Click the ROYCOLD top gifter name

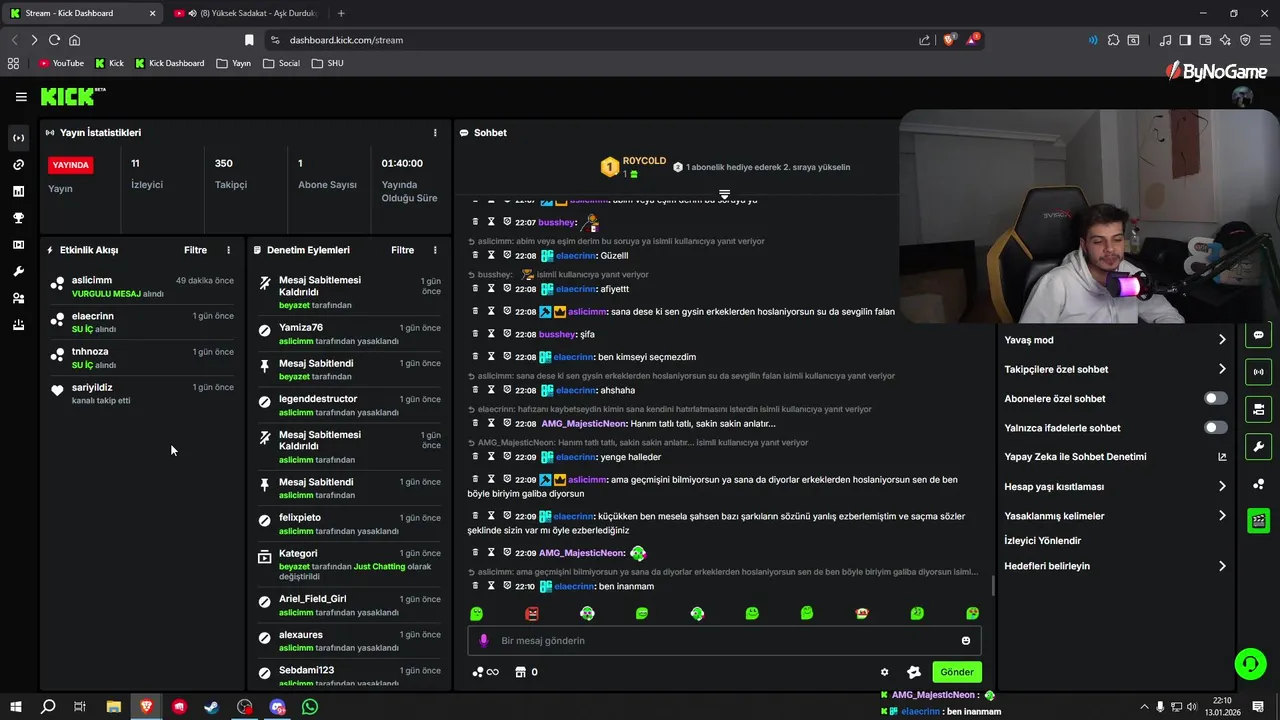[x=644, y=161]
